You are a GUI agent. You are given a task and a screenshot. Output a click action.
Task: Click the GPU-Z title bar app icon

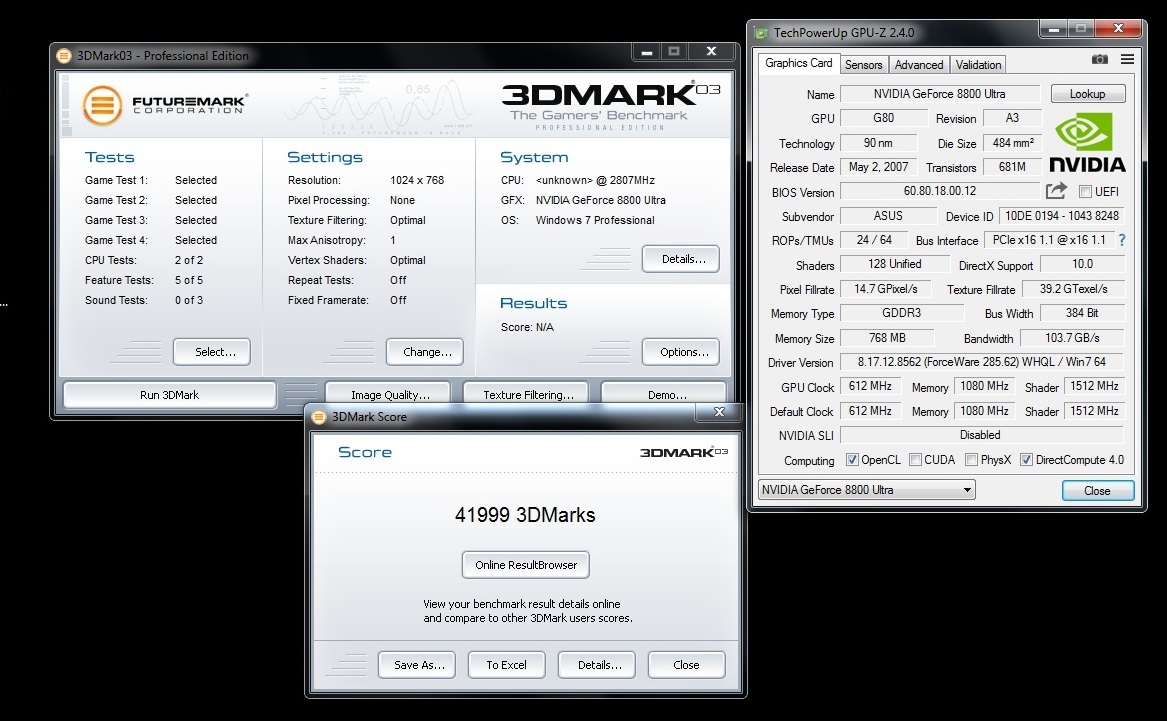pyautogui.click(x=761, y=33)
